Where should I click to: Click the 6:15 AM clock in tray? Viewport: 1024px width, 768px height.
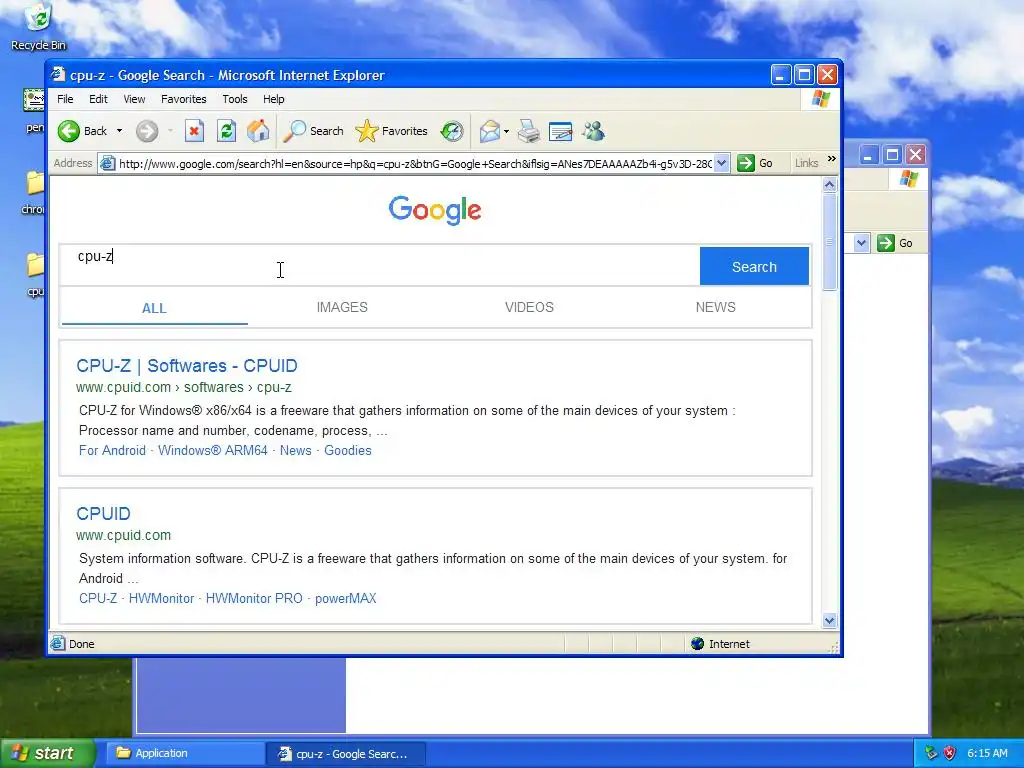click(987, 753)
